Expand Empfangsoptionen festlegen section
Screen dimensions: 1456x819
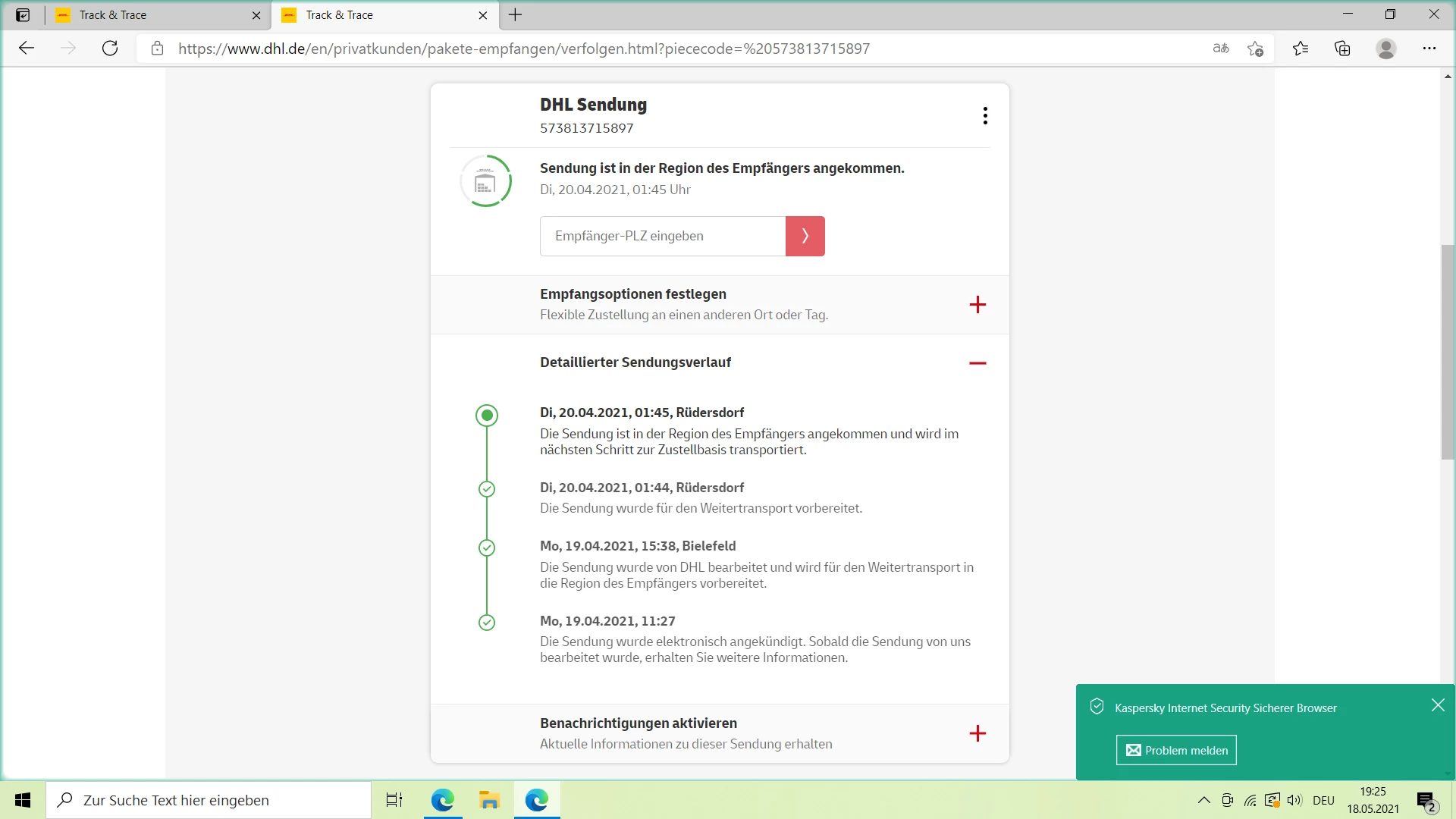(977, 305)
